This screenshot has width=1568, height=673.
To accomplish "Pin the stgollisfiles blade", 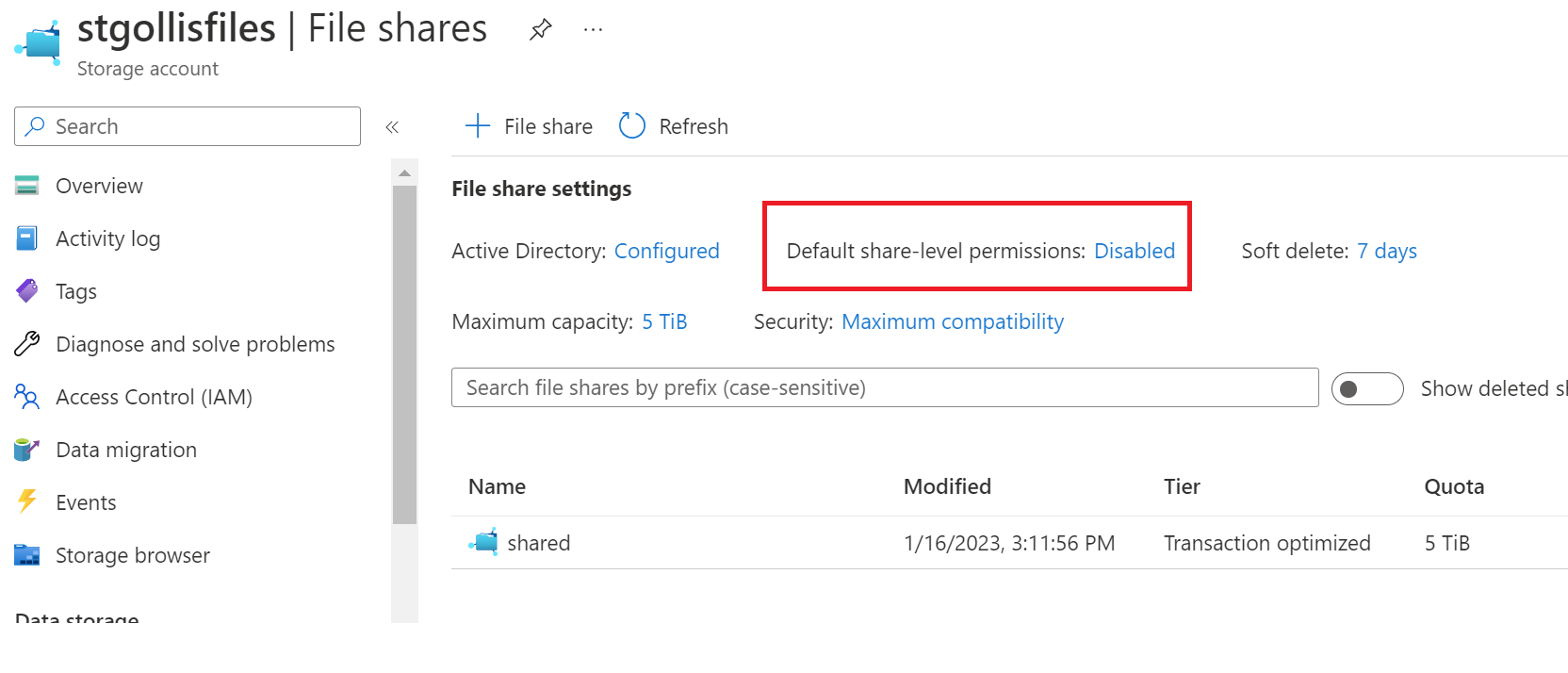I will pyautogui.click(x=540, y=30).
